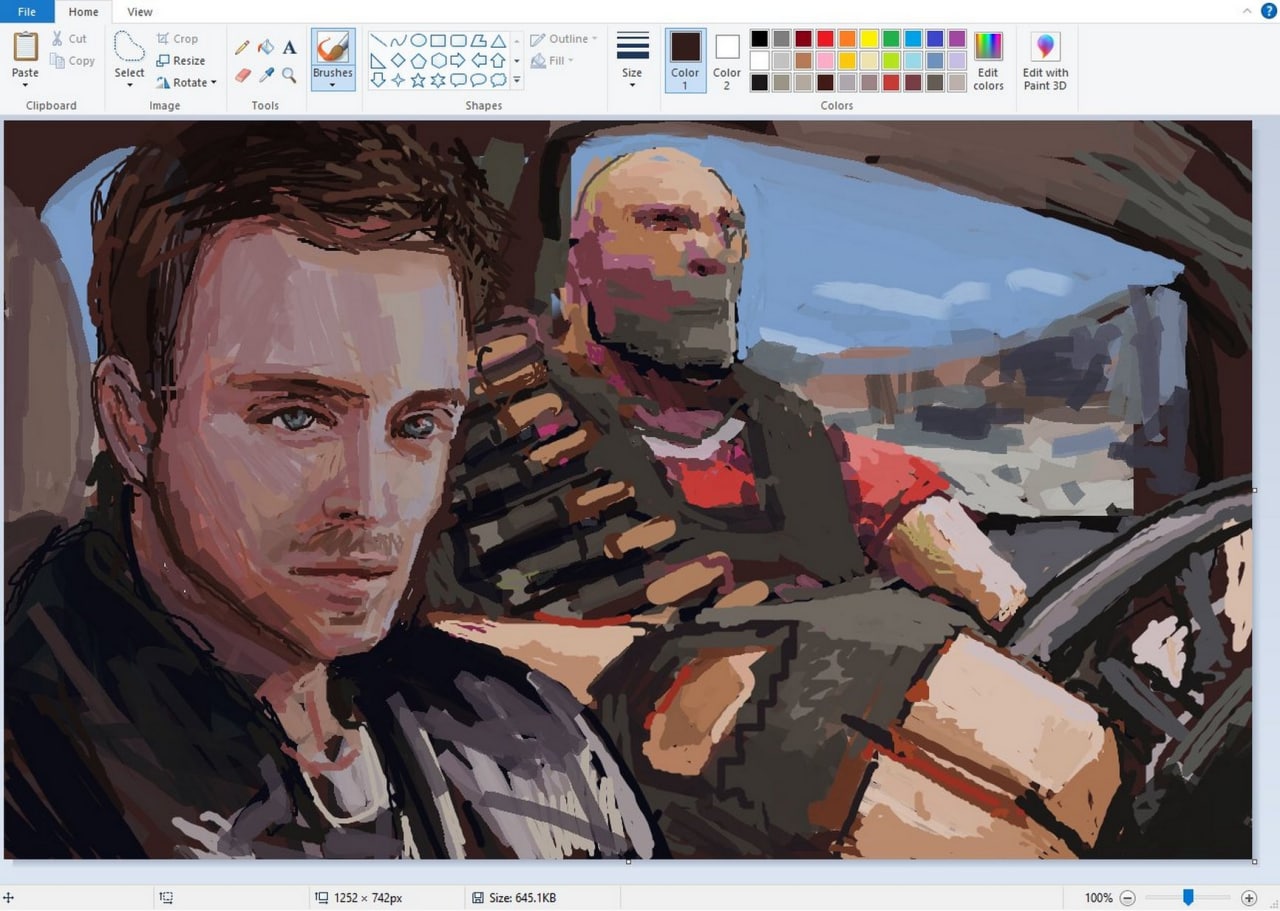Choose the Polygon shape

coord(478,41)
